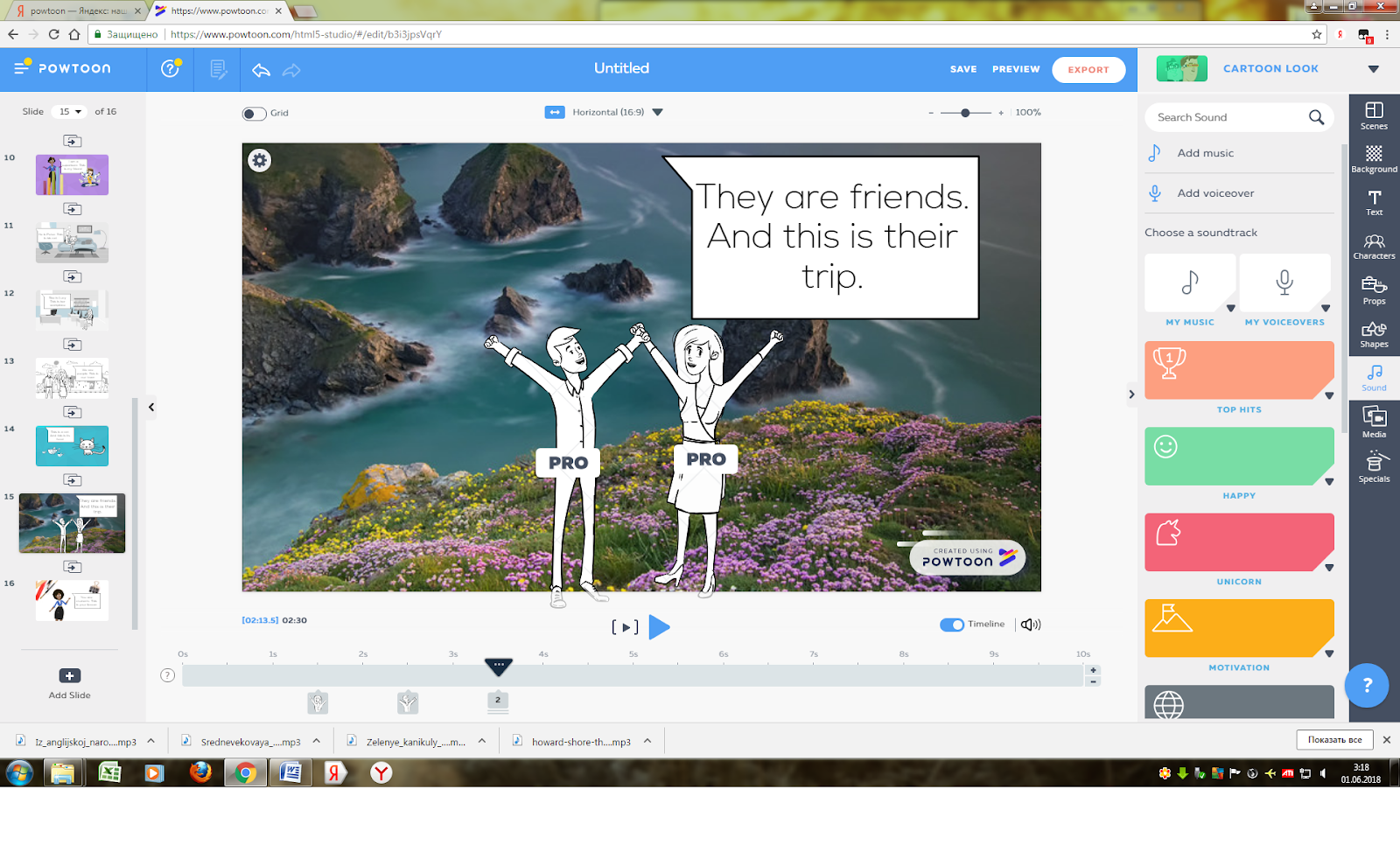Click the SAVE button
This screenshot has height=852, width=1400.
(x=963, y=69)
